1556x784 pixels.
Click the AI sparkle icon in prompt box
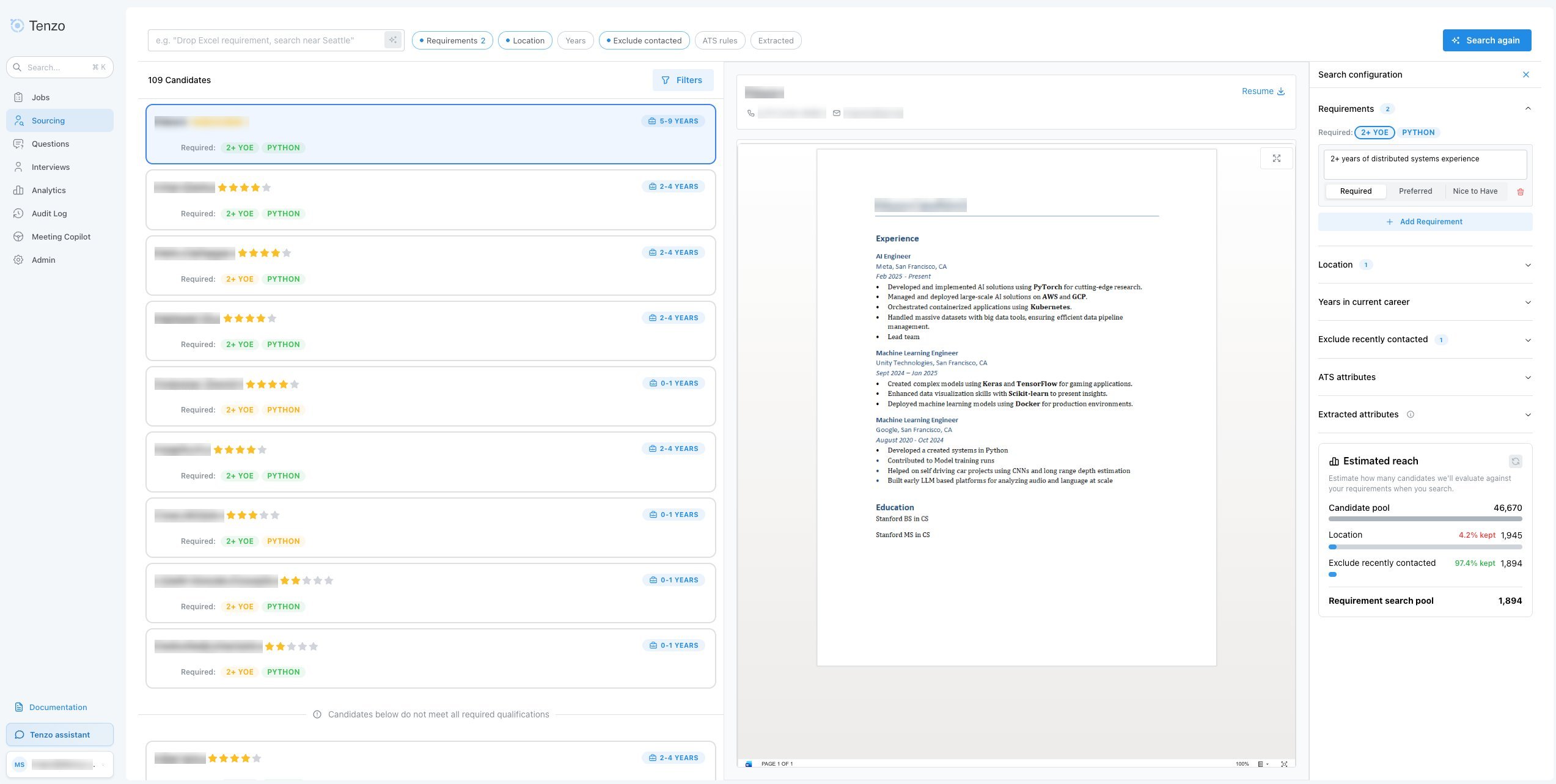[393, 40]
